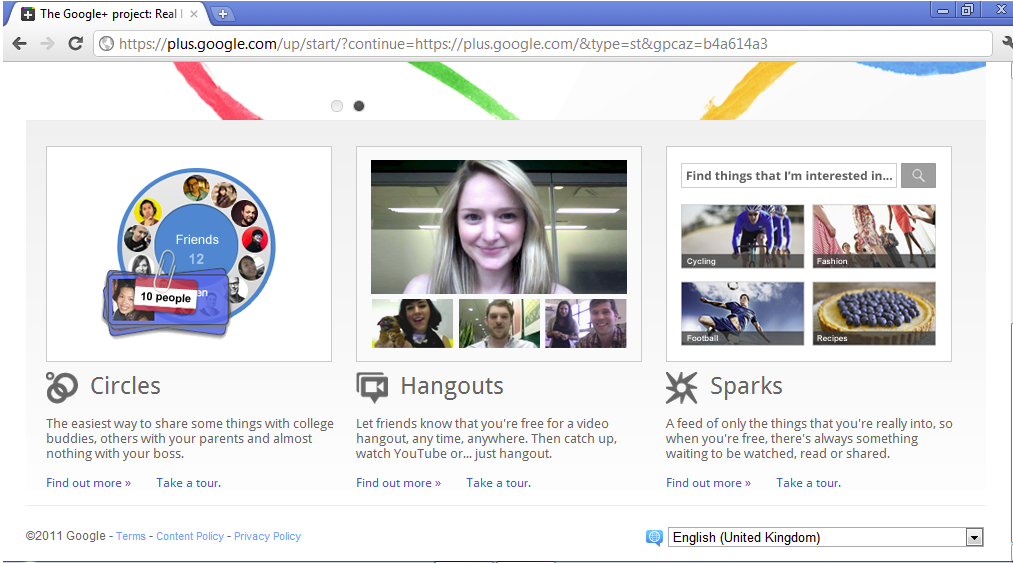Open a new tab with the plus button
1013x563 pixels.
222,14
